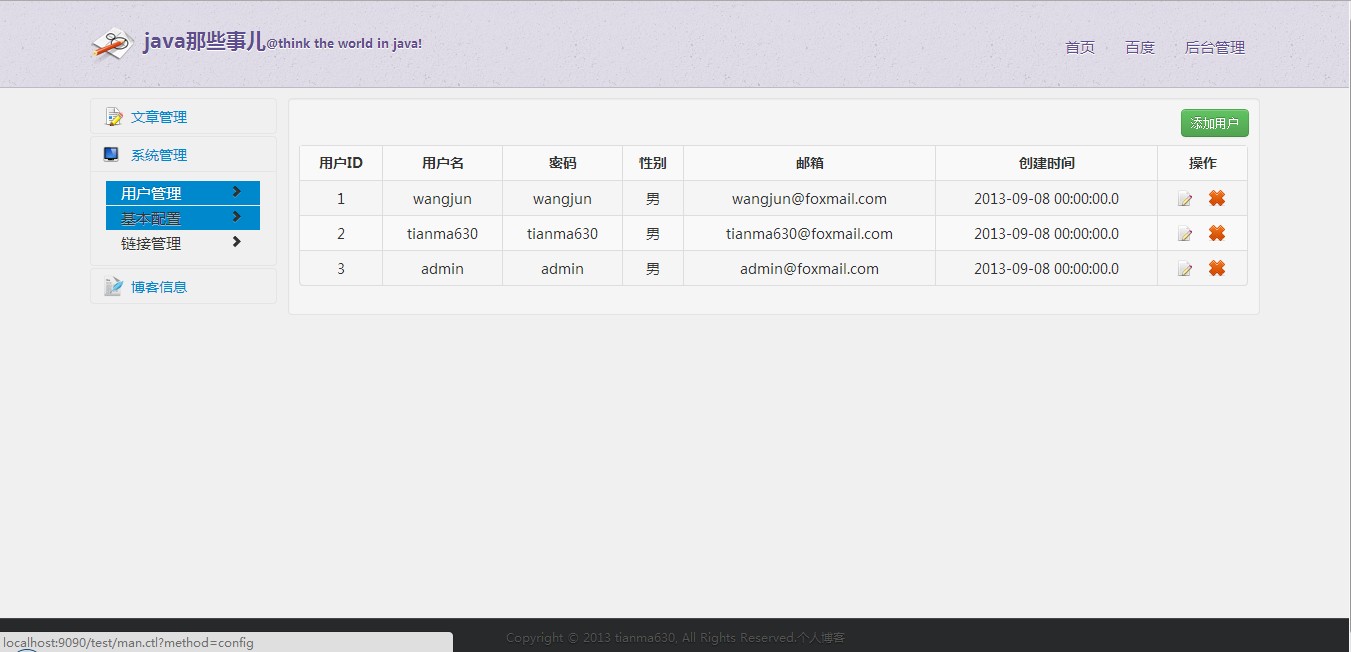
Task: Click the 操作 column header
Action: [x=1202, y=163]
